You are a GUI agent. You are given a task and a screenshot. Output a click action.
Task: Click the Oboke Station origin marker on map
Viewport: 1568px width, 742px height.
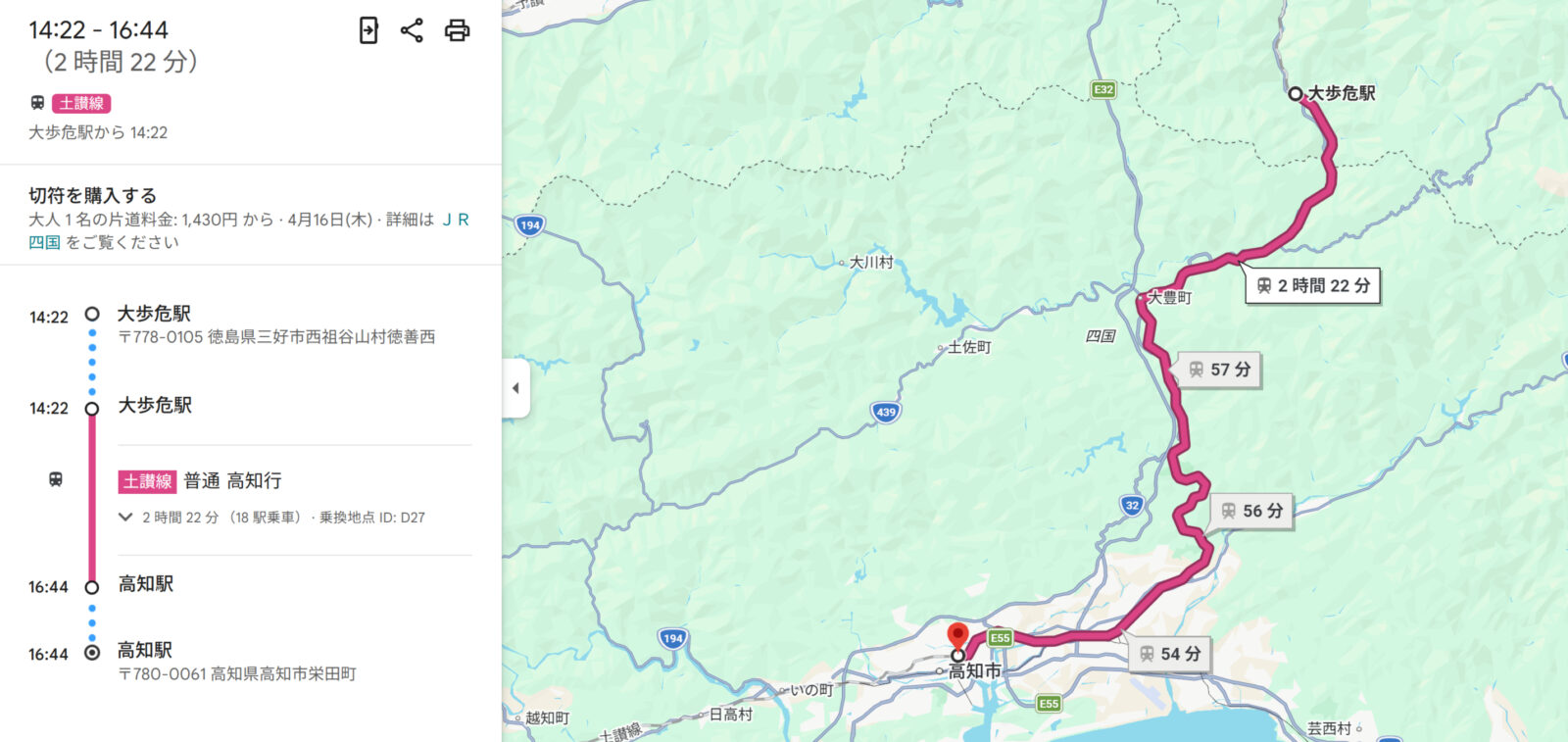[1296, 94]
